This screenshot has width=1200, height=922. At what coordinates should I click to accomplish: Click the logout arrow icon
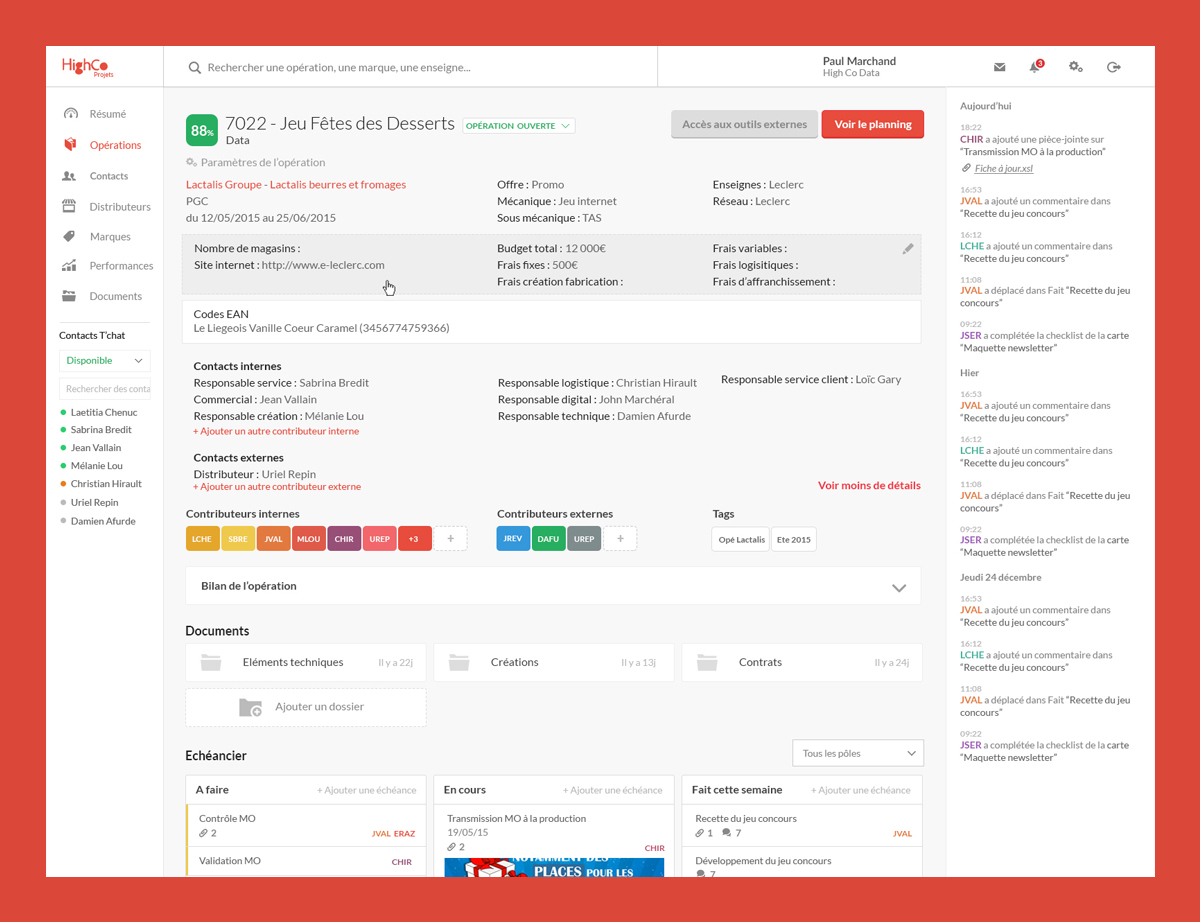tap(1114, 67)
